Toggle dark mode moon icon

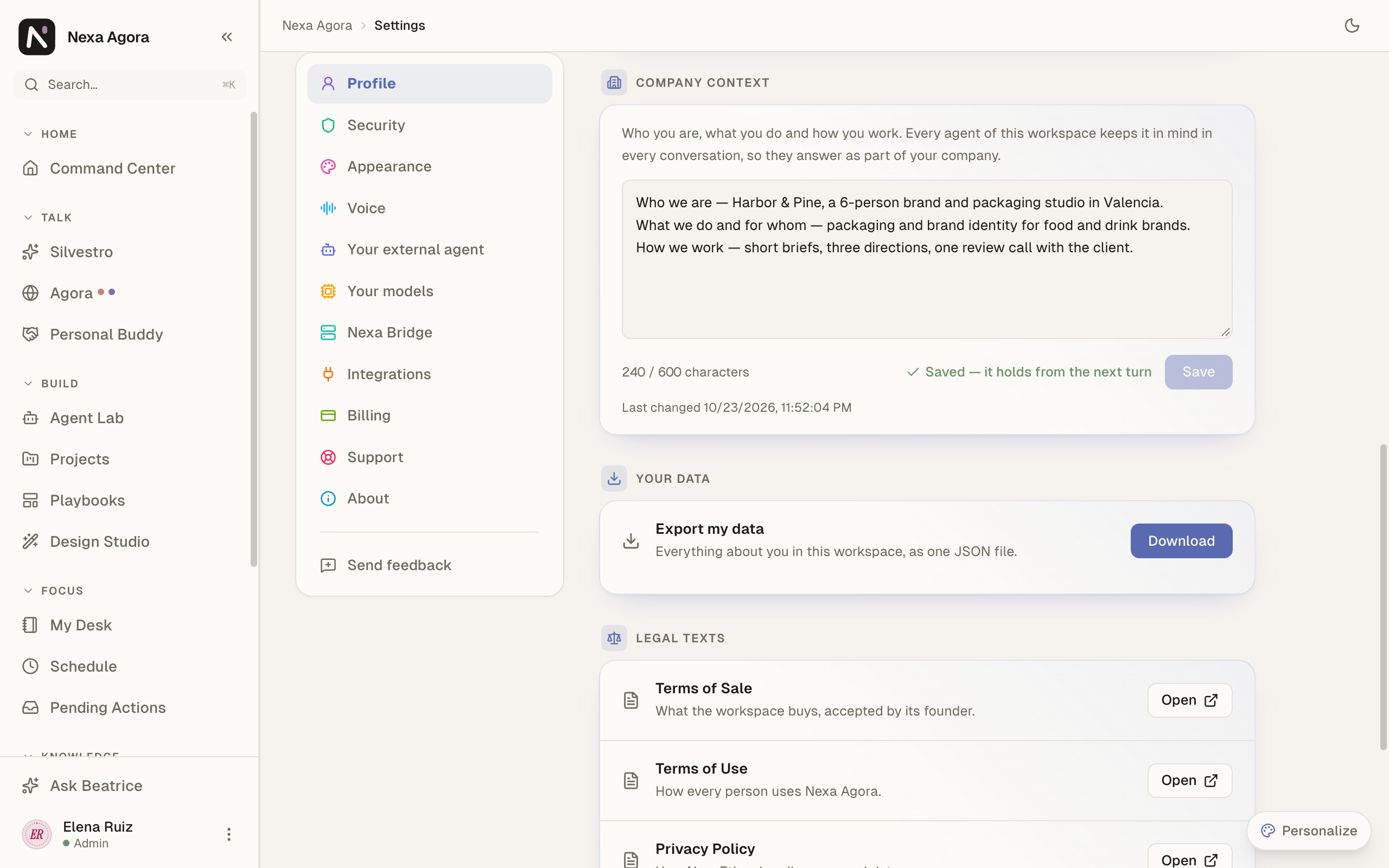(1352, 25)
